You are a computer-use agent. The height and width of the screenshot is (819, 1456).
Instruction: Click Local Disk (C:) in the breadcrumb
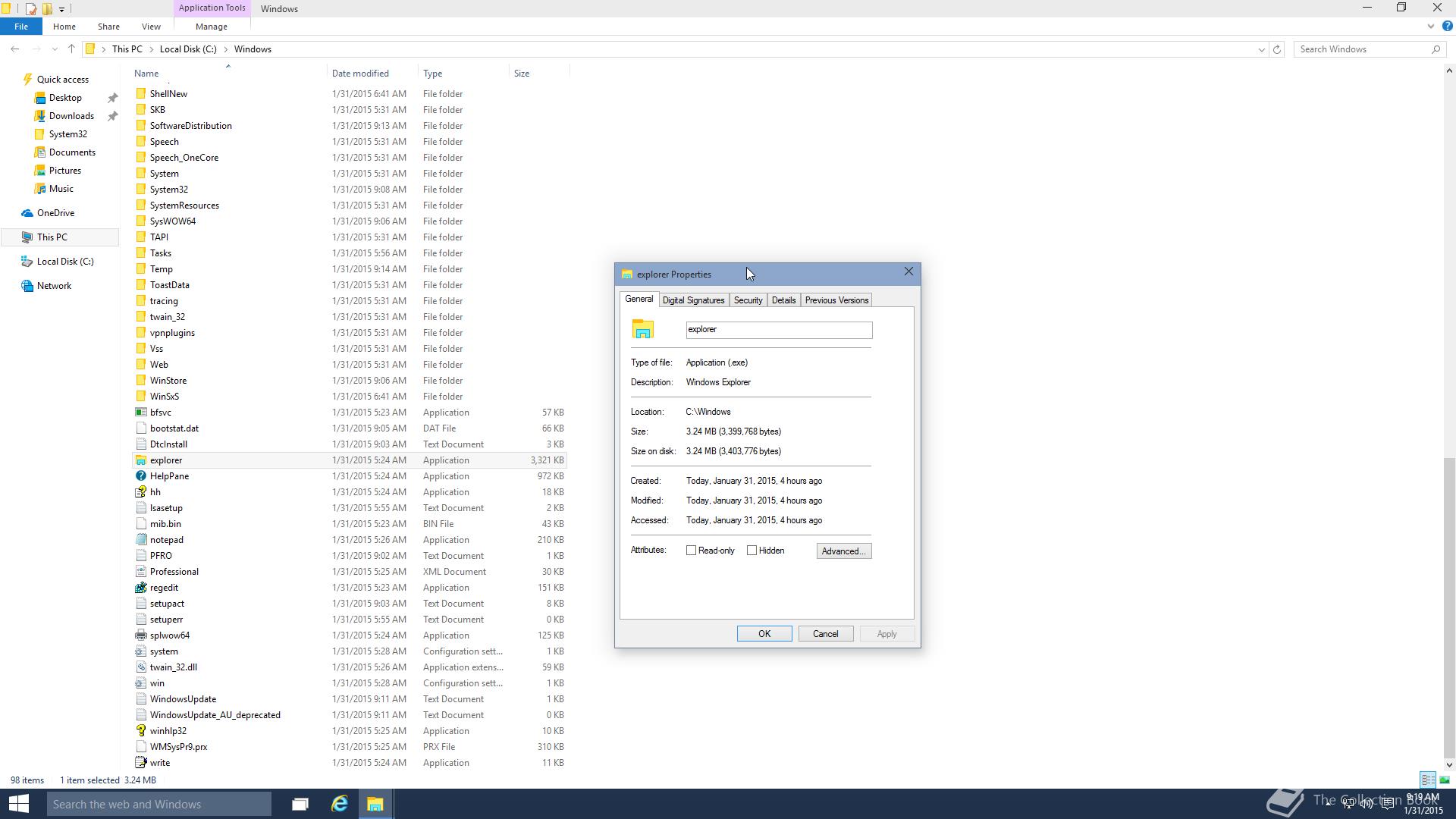point(188,49)
